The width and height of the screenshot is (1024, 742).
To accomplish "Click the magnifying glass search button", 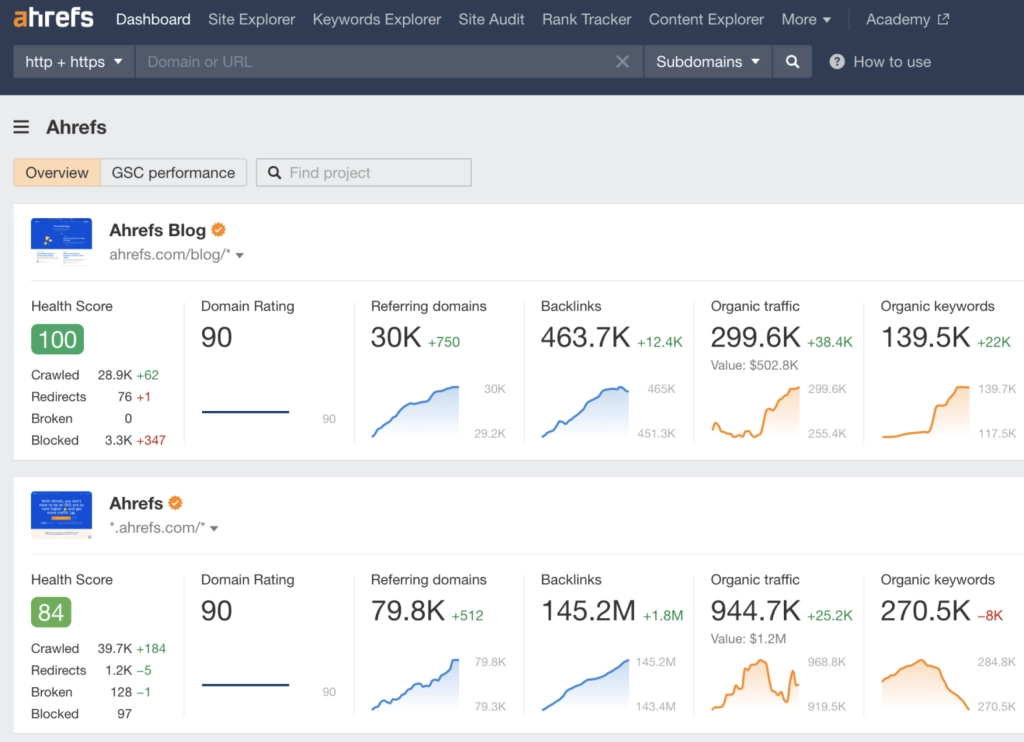I will [792, 62].
